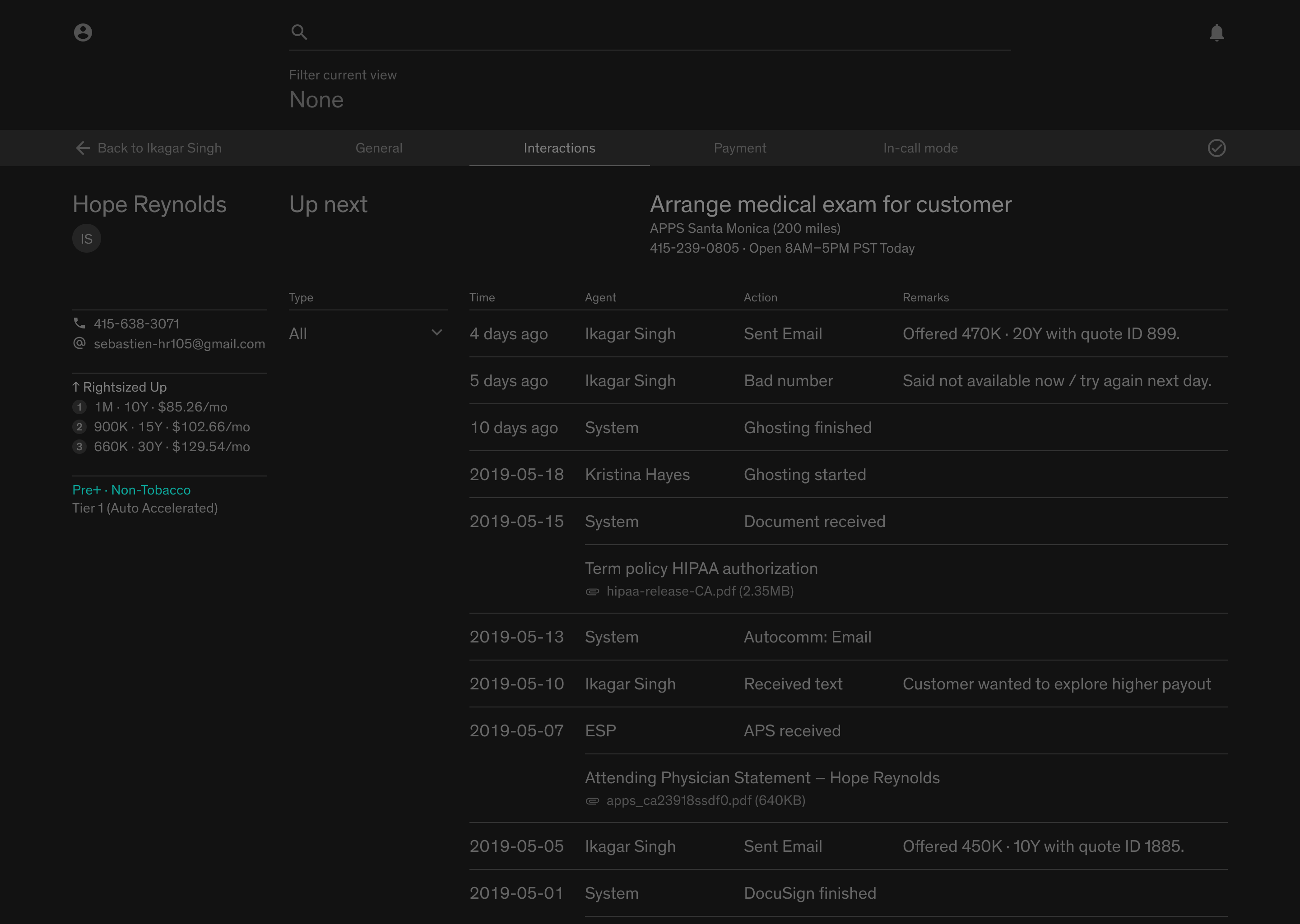Open the Filter current view None selector
Viewport: 1300px width, 924px height.
point(316,100)
